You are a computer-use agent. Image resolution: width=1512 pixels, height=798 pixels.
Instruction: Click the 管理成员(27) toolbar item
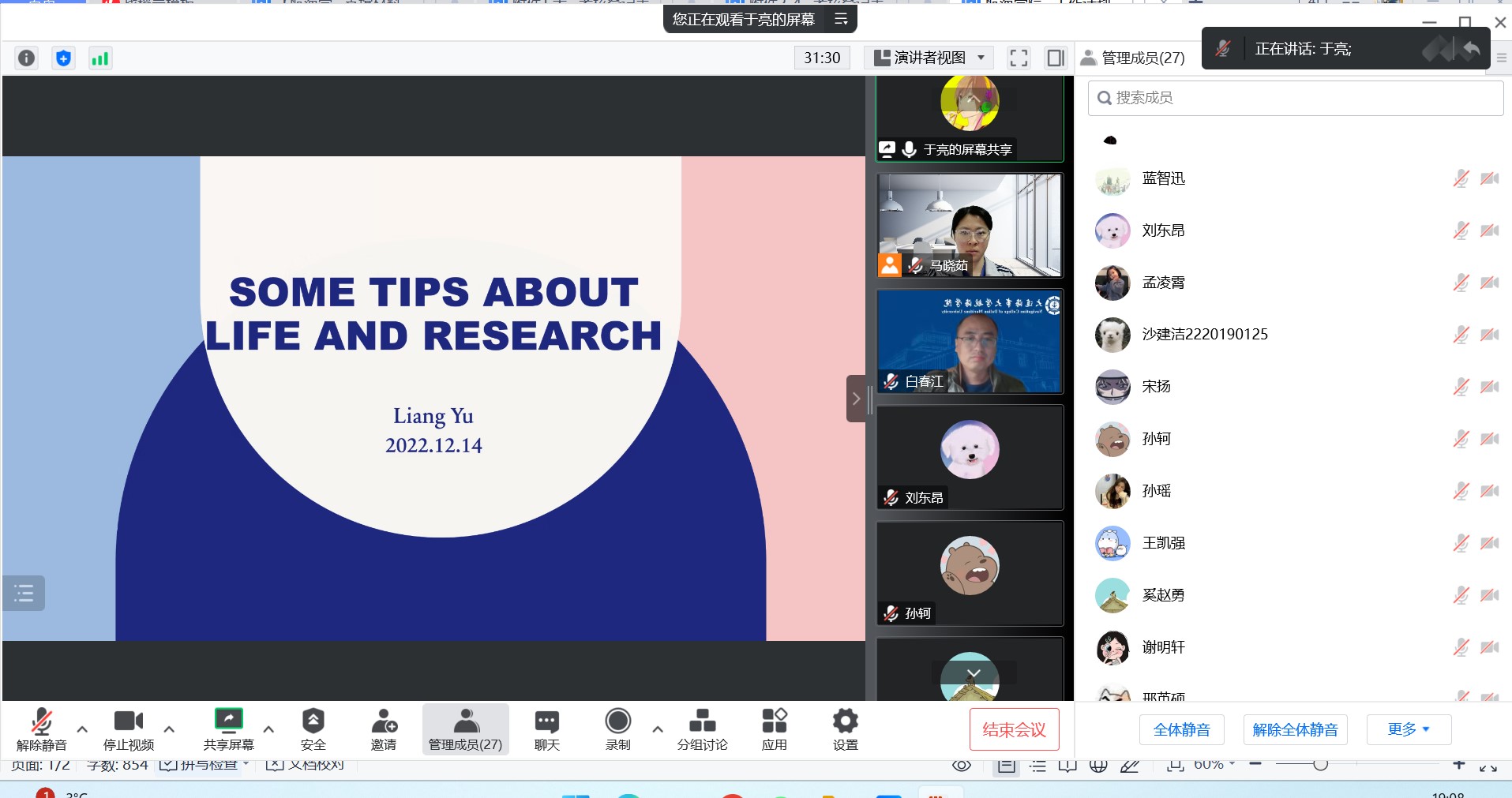[465, 729]
